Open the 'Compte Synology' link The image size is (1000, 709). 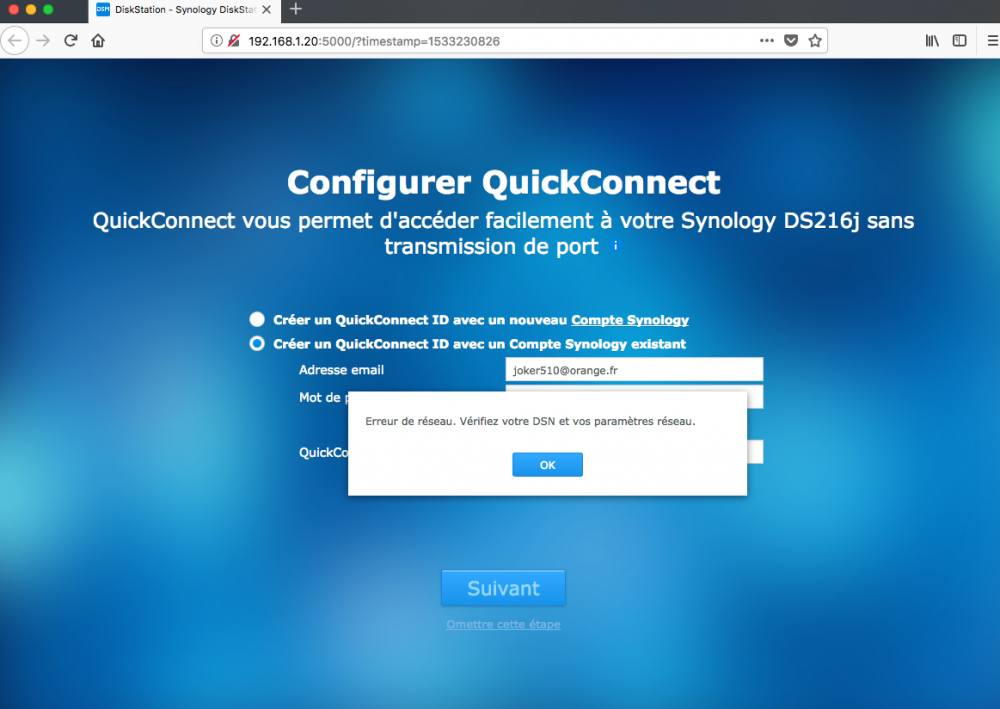[x=629, y=320]
